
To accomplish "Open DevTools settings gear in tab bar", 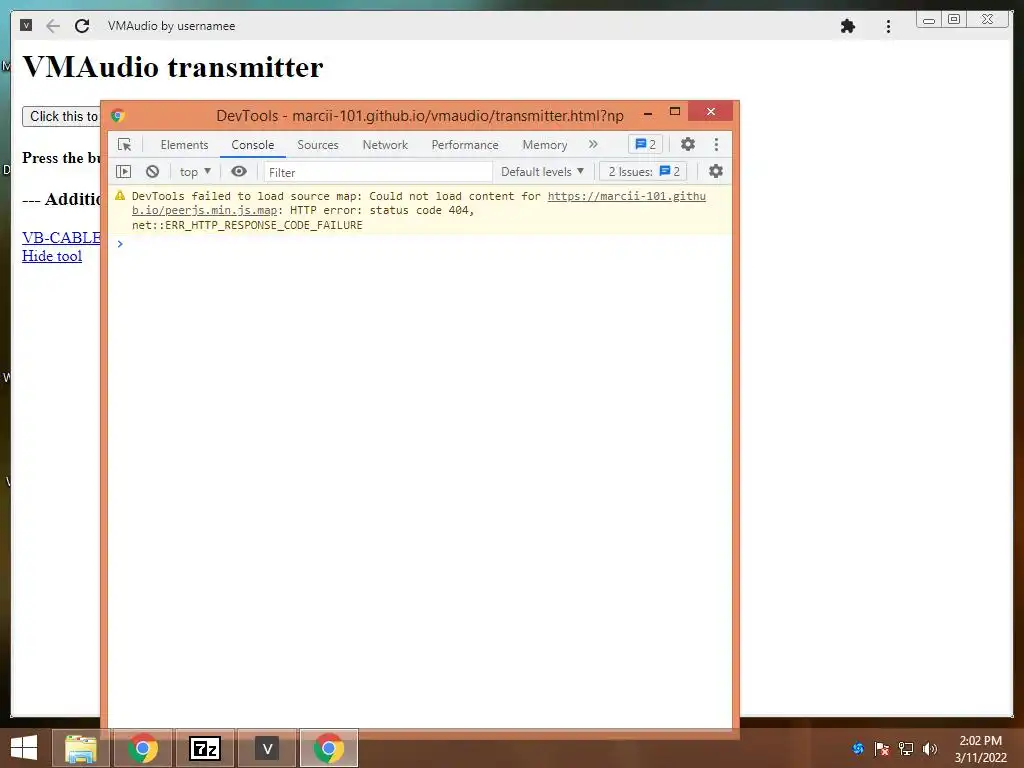I will (x=688, y=144).
